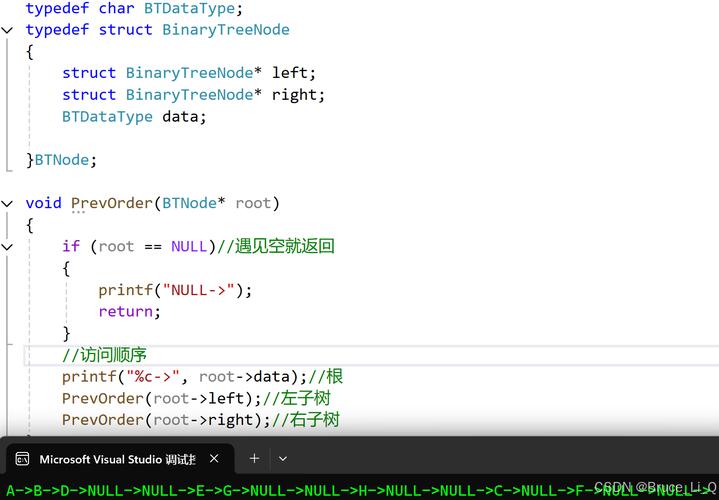Click the return statement
Screen dimensions: 719x500
click(130, 312)
